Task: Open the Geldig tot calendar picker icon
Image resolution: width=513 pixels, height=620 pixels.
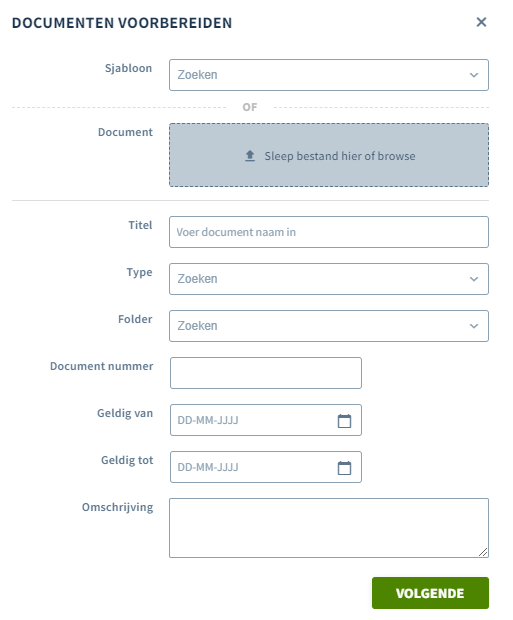Action: [x=344, y=468]
